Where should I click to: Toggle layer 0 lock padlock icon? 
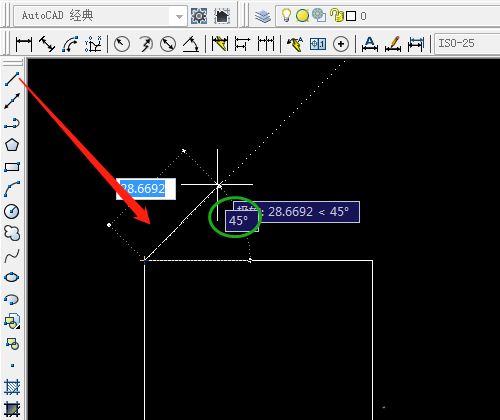pos(336,15)
